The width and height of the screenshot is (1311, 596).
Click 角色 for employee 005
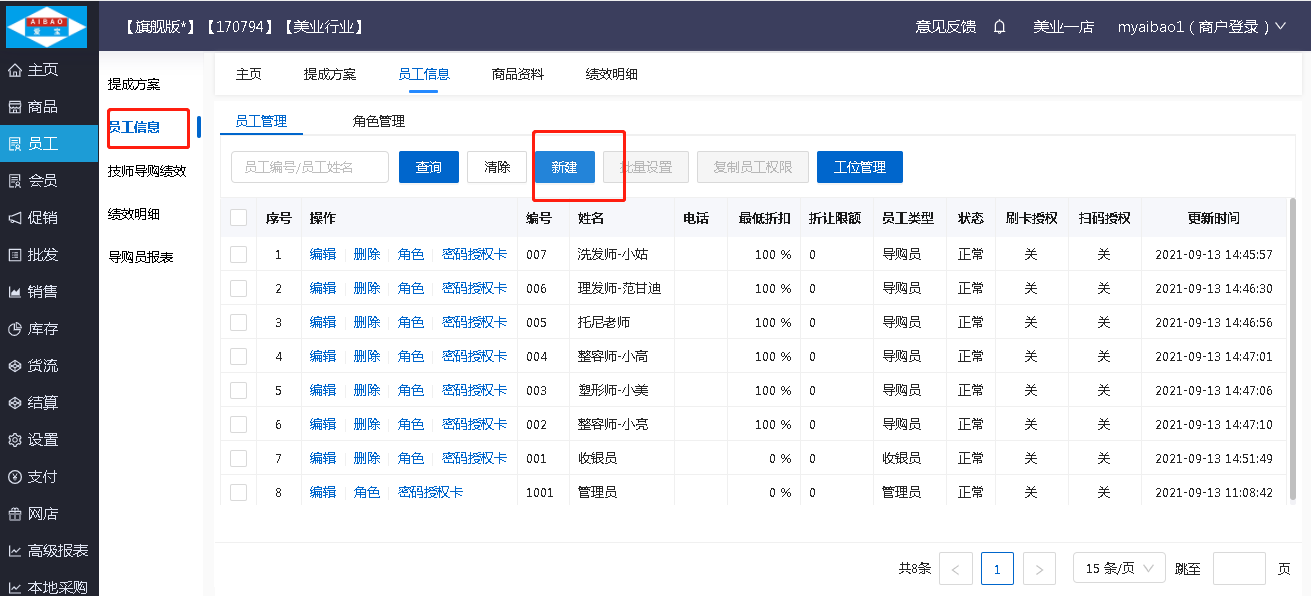(411, 323)
